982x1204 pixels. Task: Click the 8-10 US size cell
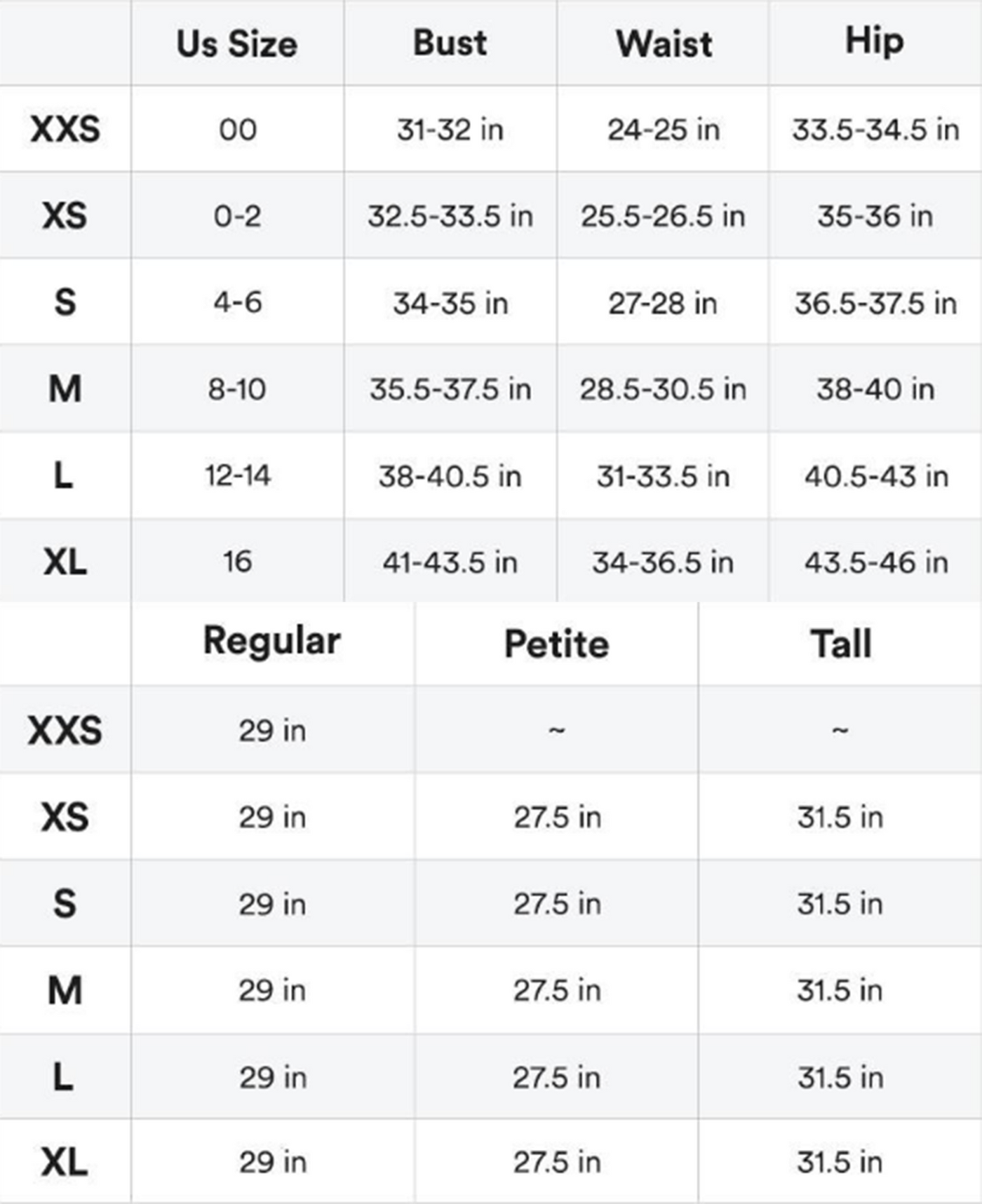237,389
